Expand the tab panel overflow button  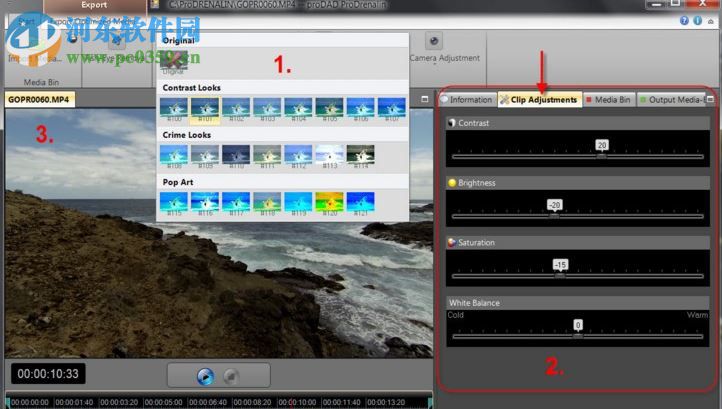[710, 100]
